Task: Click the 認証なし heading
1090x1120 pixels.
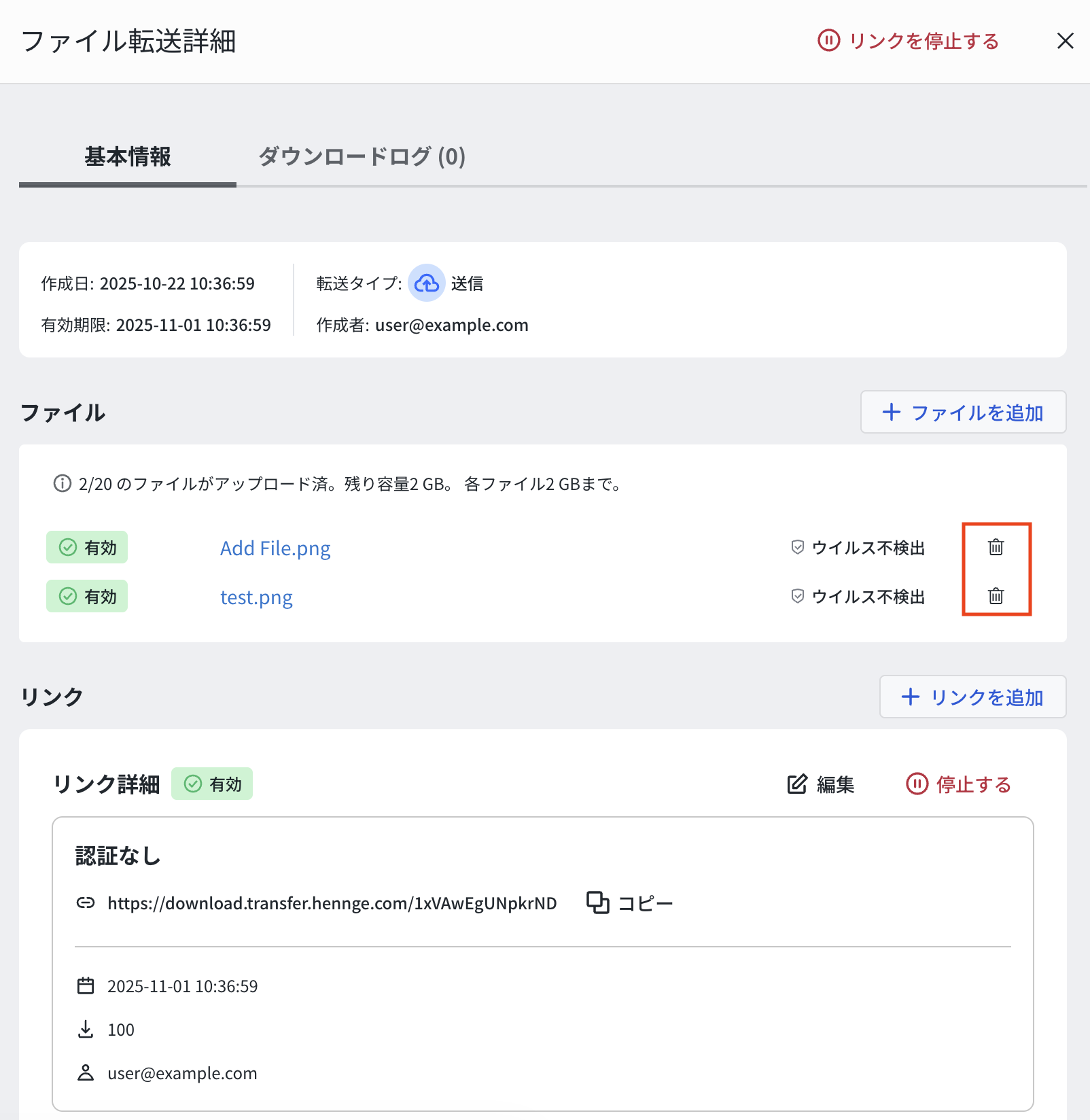Action: pos(118,856)
